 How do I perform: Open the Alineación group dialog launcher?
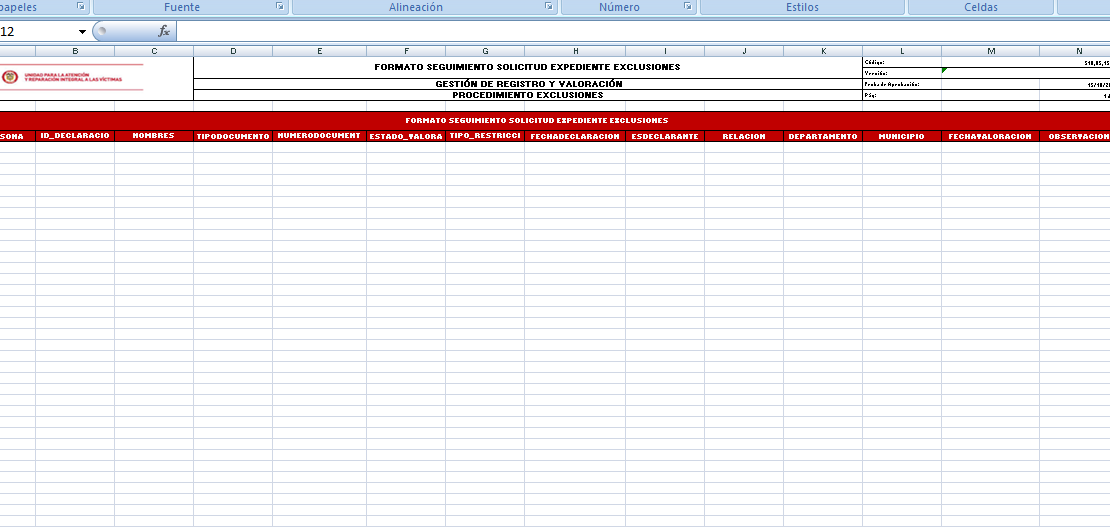pos(549,6)
